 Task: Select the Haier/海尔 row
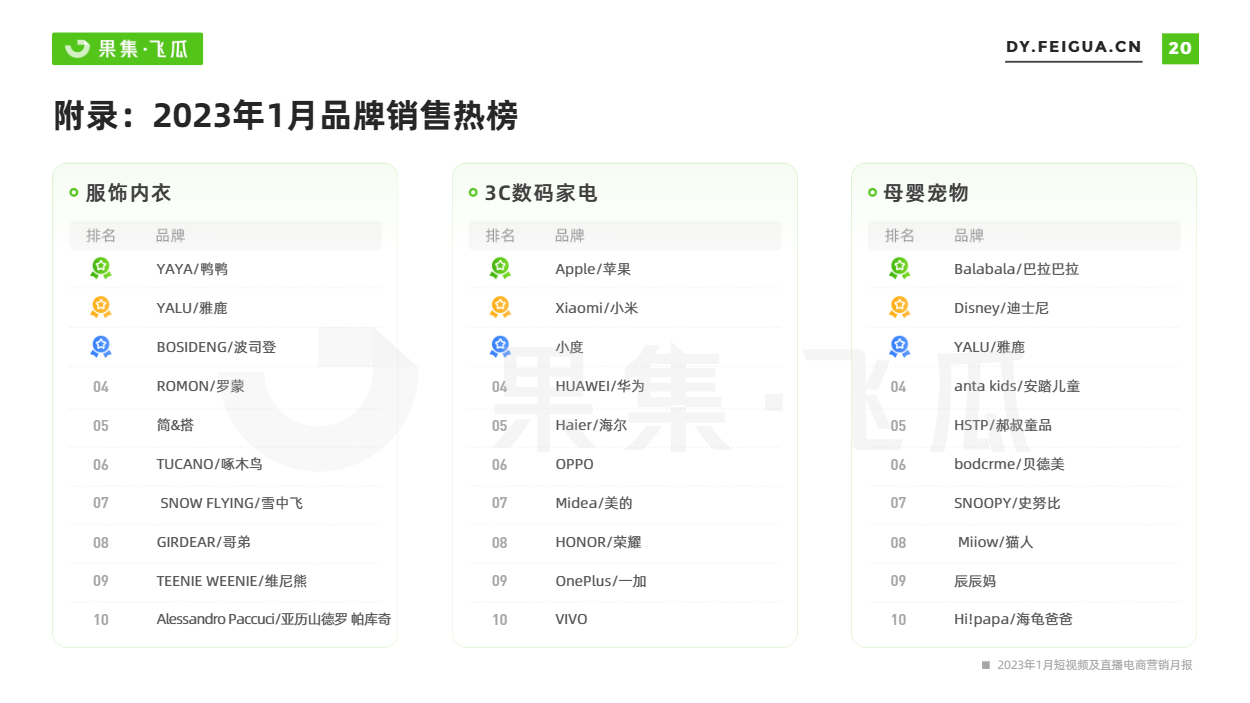click(625, 425)
